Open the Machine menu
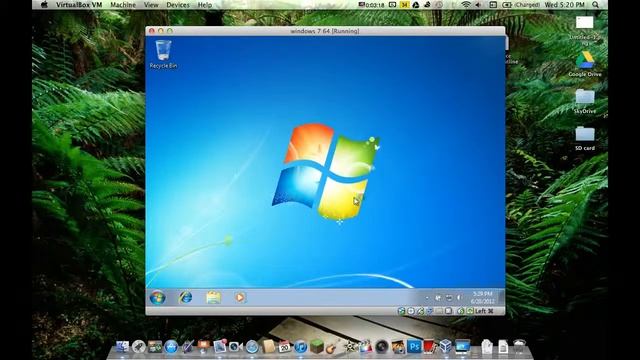 pos(123,5)
